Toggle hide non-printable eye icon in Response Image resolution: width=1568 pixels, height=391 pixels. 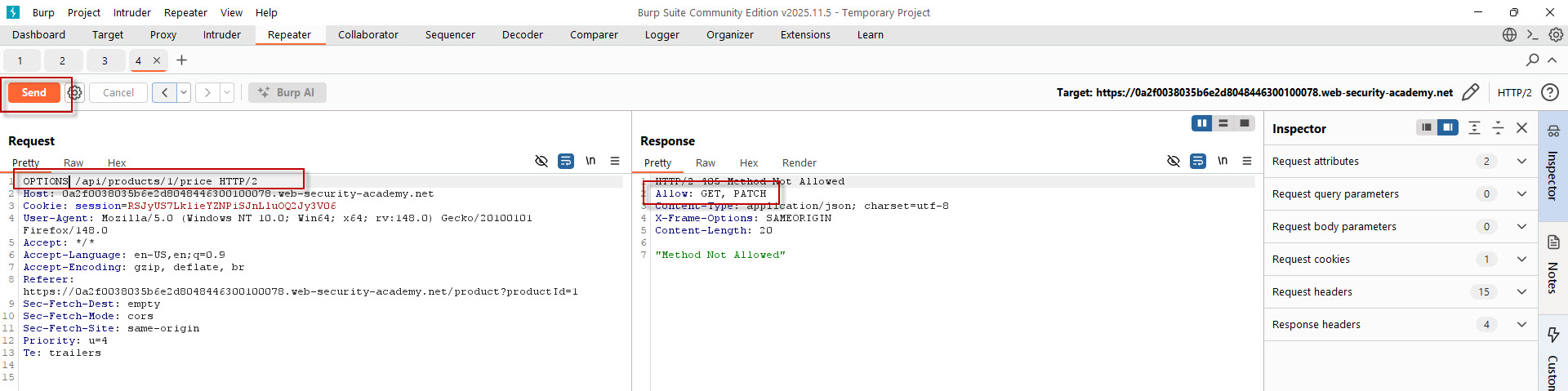(1173, 161)
